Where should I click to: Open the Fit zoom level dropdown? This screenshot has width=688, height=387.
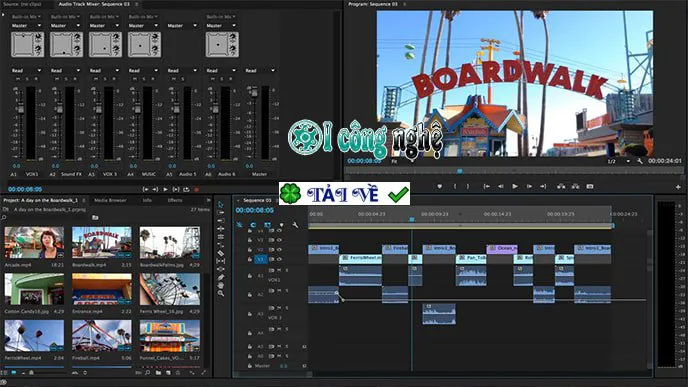tap(401, 161)
